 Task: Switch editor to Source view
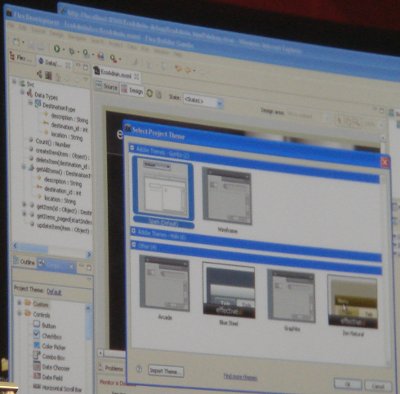107,87
